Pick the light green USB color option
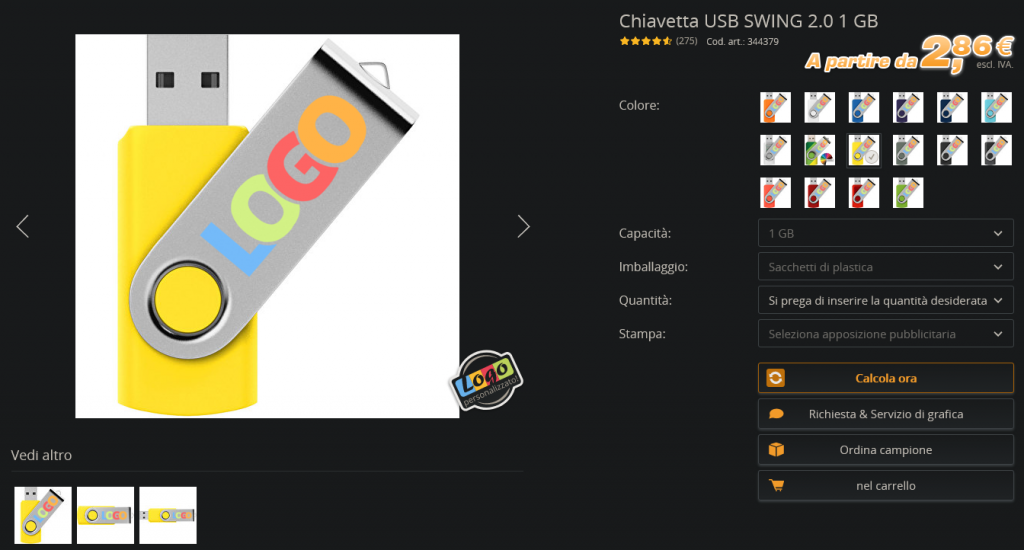This screenshot has height=550, width=1024. [x=908, y=193]
